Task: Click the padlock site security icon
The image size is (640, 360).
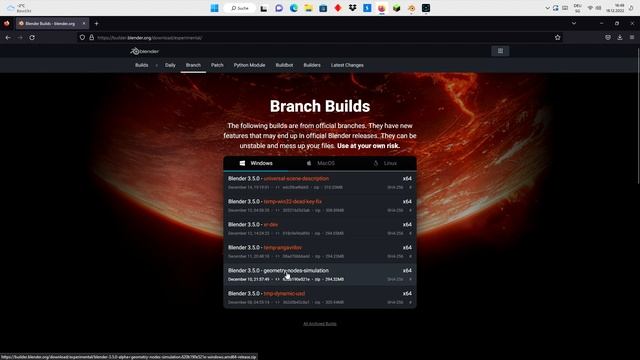Action: pos(91,38)
